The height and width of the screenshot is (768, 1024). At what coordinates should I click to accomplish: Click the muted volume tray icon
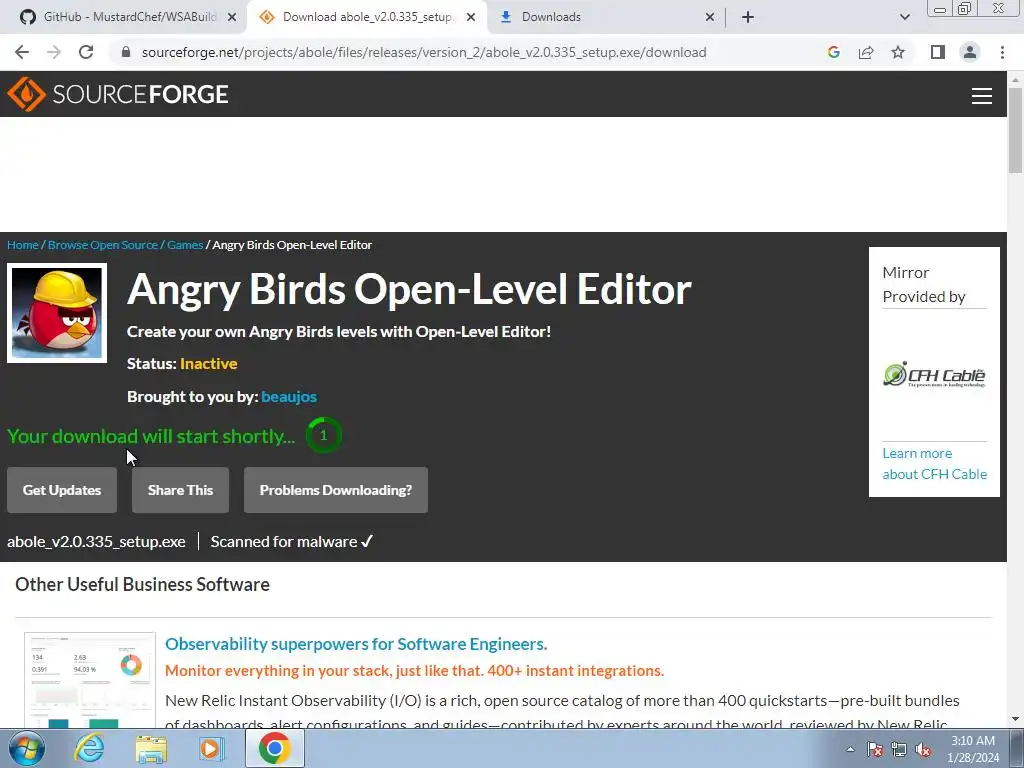click(x=923, y=750)
